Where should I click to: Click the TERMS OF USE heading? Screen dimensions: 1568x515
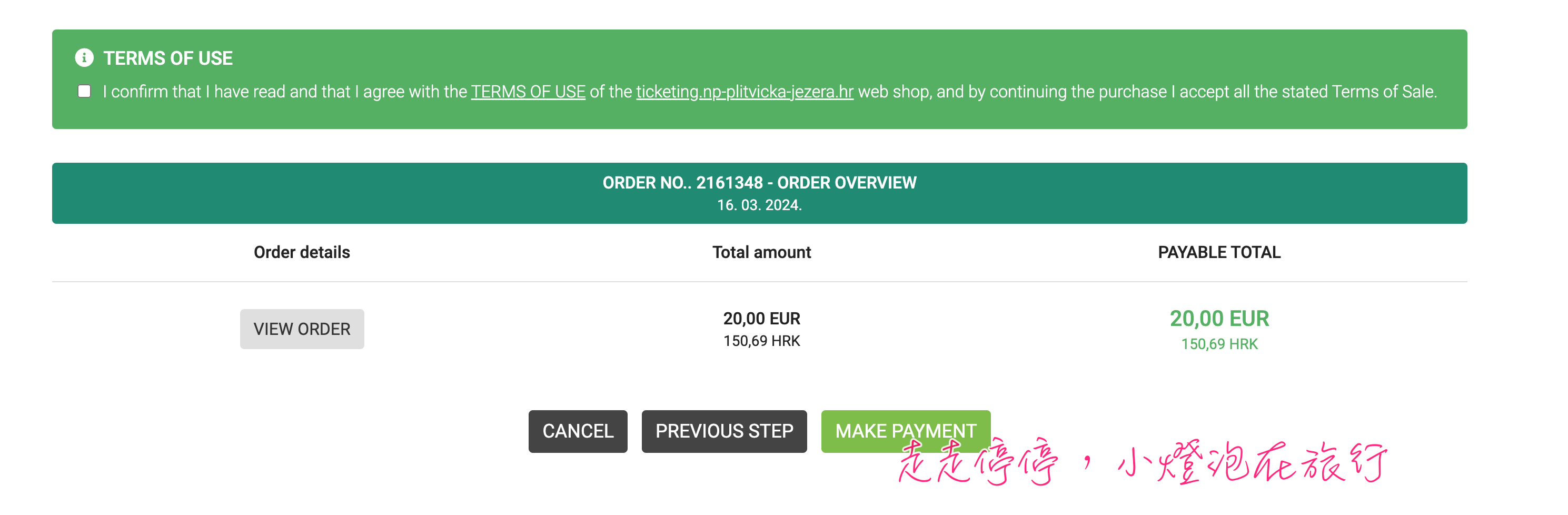click(168, 58)
